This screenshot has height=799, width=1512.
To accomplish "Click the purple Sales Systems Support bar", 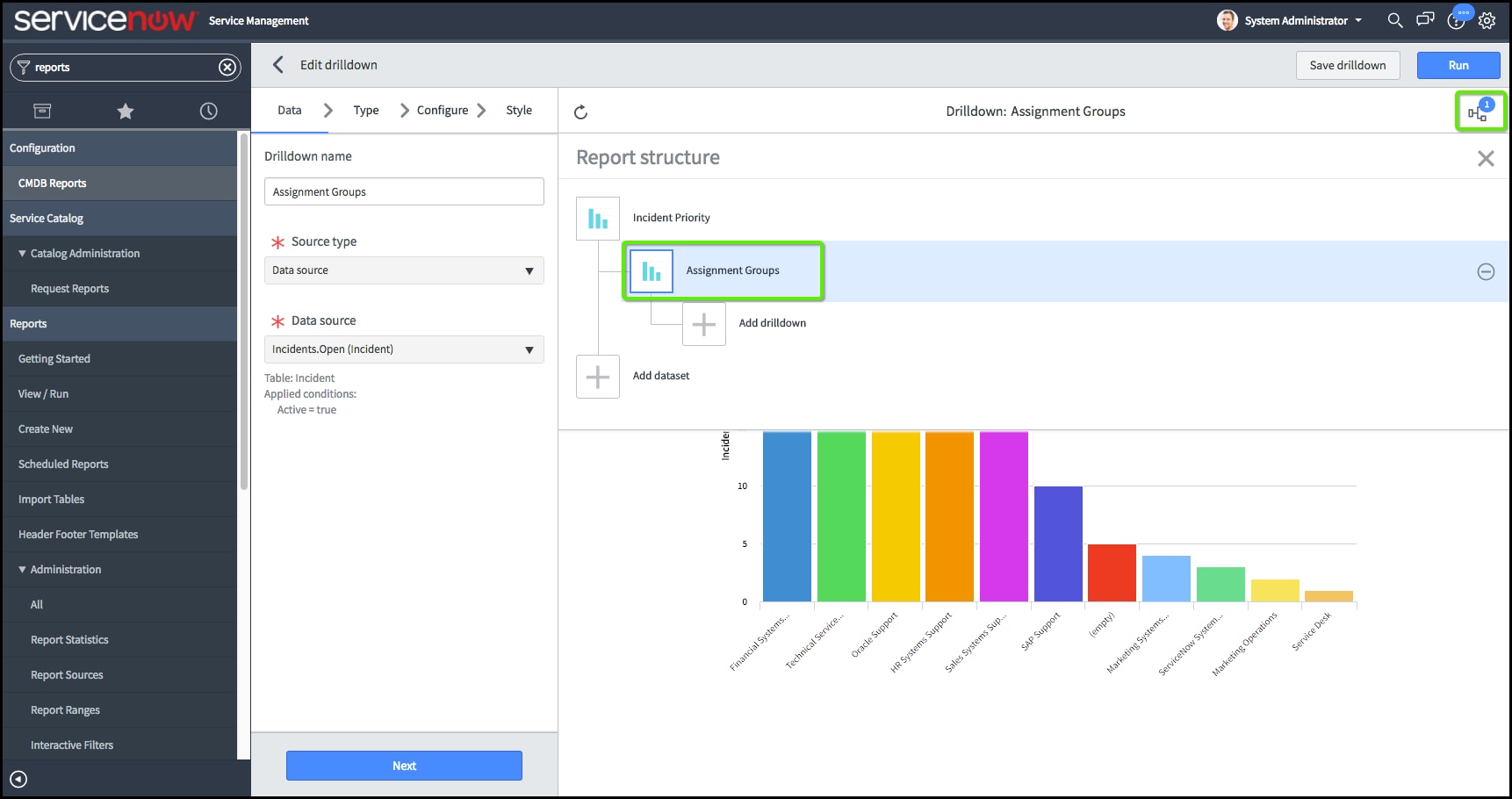I will tap(1004, 516).
